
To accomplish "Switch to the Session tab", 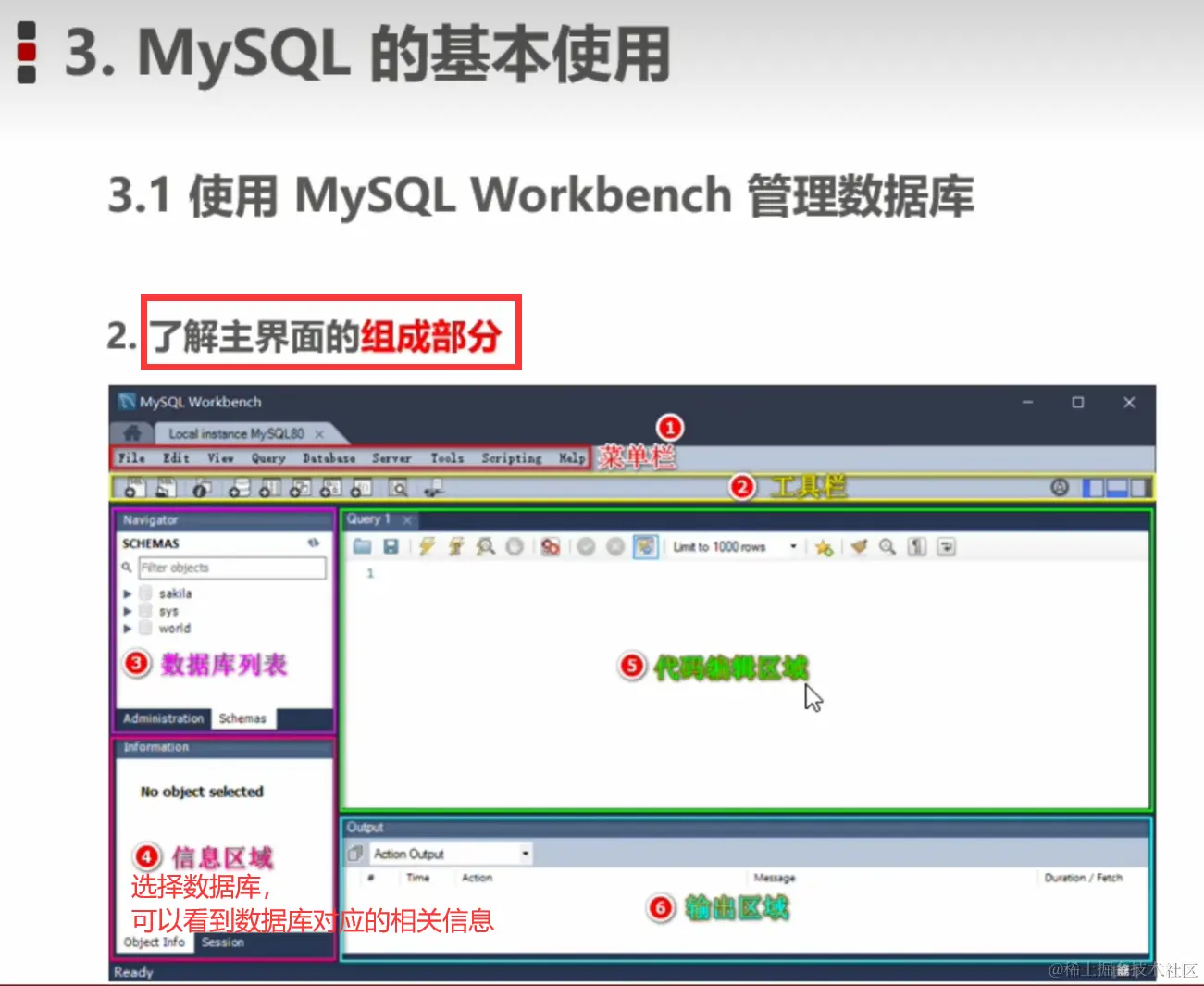I will pos(222,942).
